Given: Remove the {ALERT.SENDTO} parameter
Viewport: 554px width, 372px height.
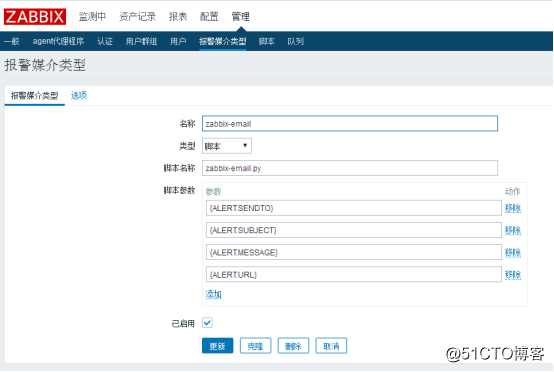Looking at the screenshot, I should [513, 208].
